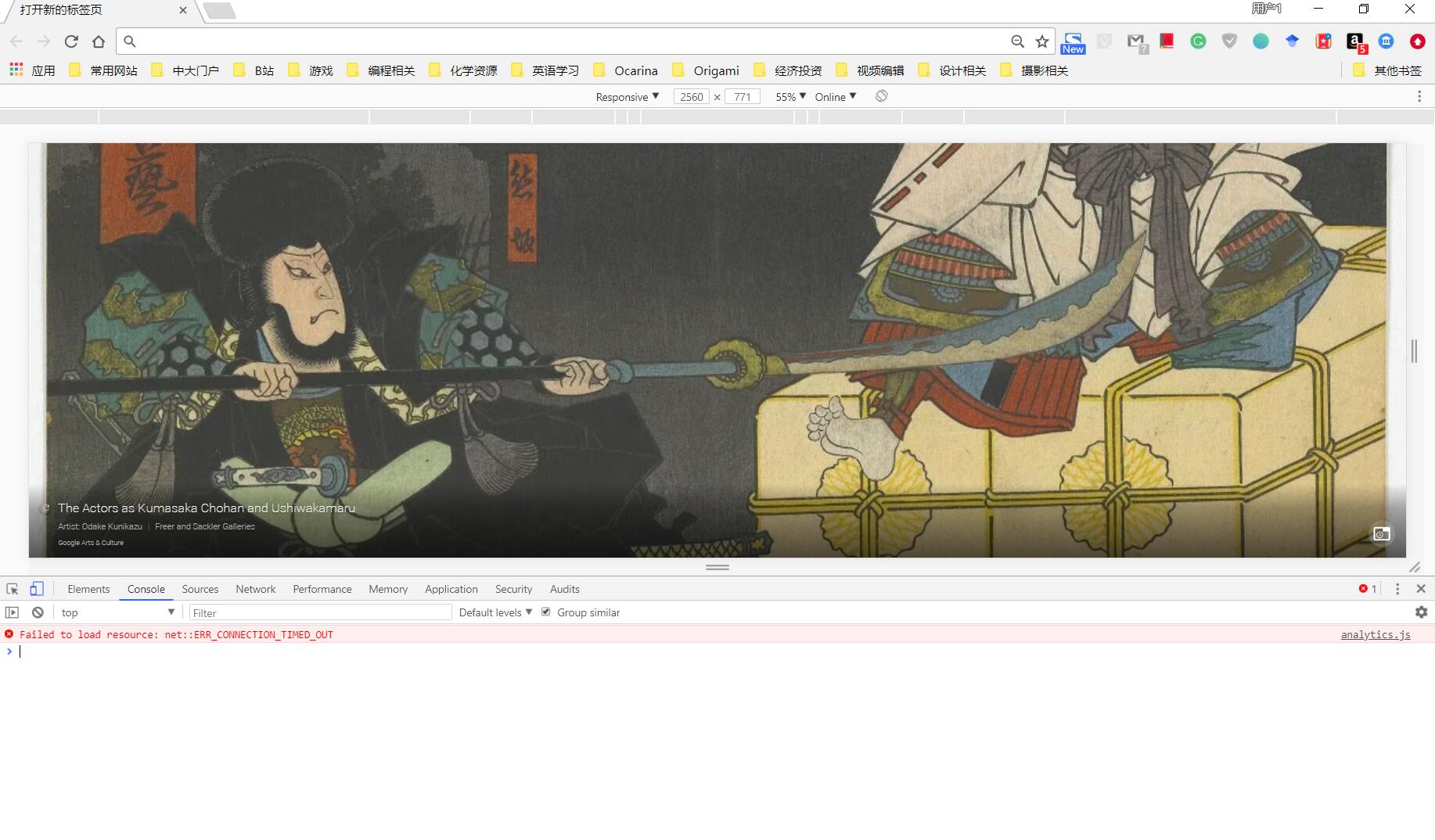Open the Responsive device dropdown
The height and width of the screenshot is (840, 1435).
click(627, 97)
